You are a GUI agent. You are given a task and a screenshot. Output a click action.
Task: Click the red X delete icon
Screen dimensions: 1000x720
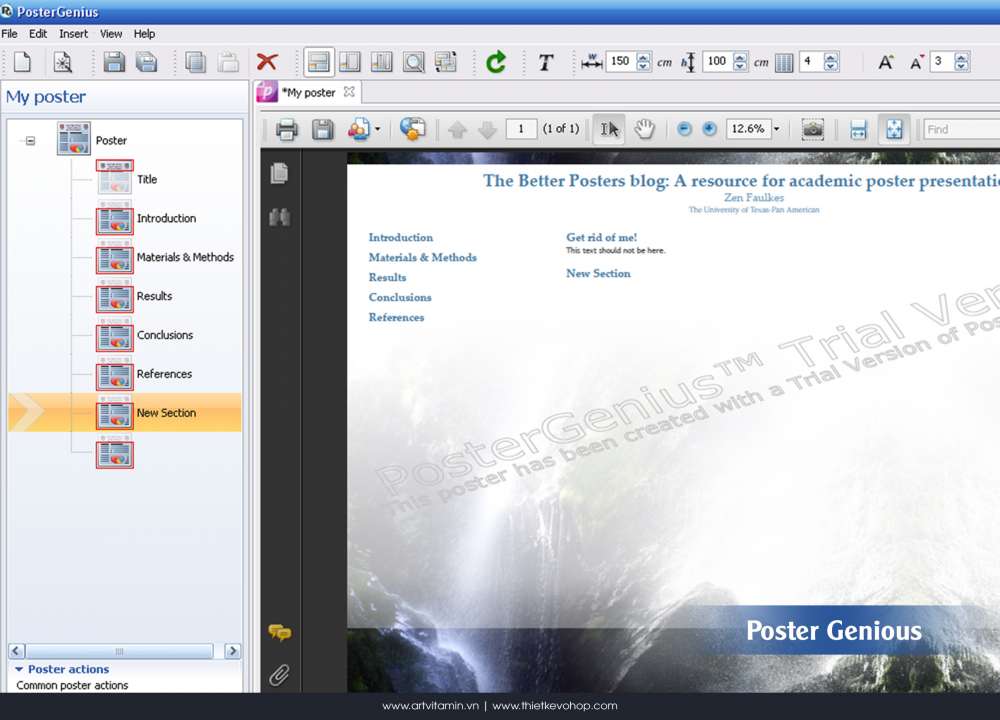267,62
